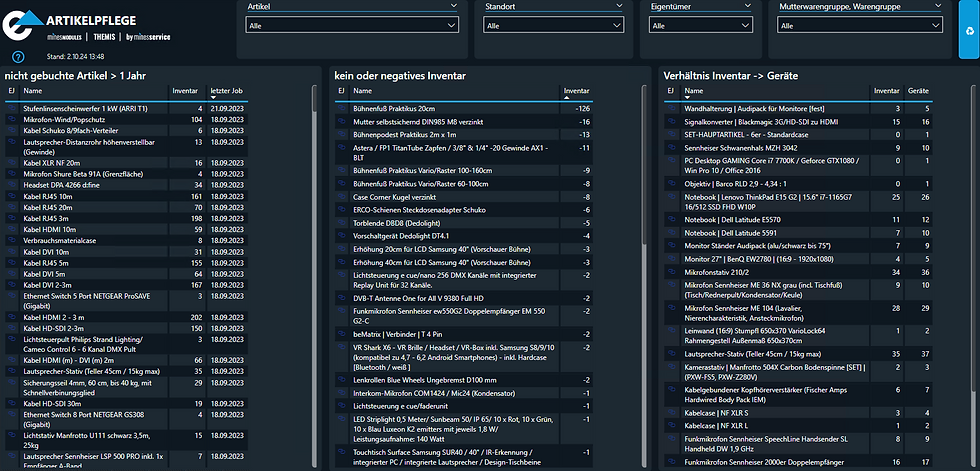The image size is (980, 471).
Task: Open link icon for beMatrix Verbinder T 4 Pin
Action: coord(341,334)
